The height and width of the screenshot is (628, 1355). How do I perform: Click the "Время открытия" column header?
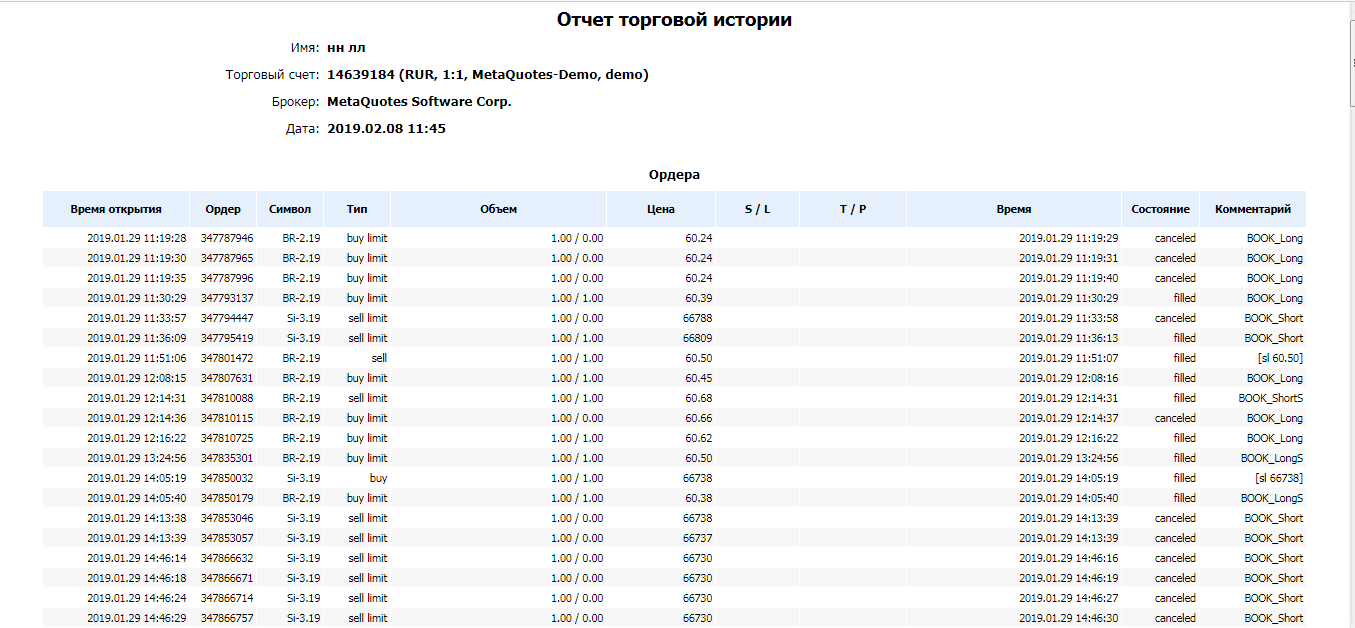tap(116, 209)
